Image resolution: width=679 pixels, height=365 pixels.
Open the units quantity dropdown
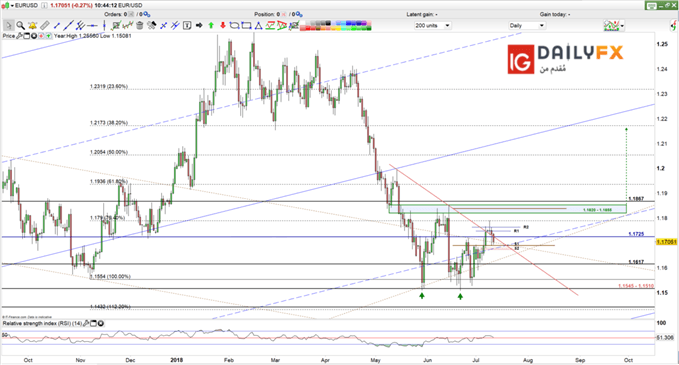(432, 26)
